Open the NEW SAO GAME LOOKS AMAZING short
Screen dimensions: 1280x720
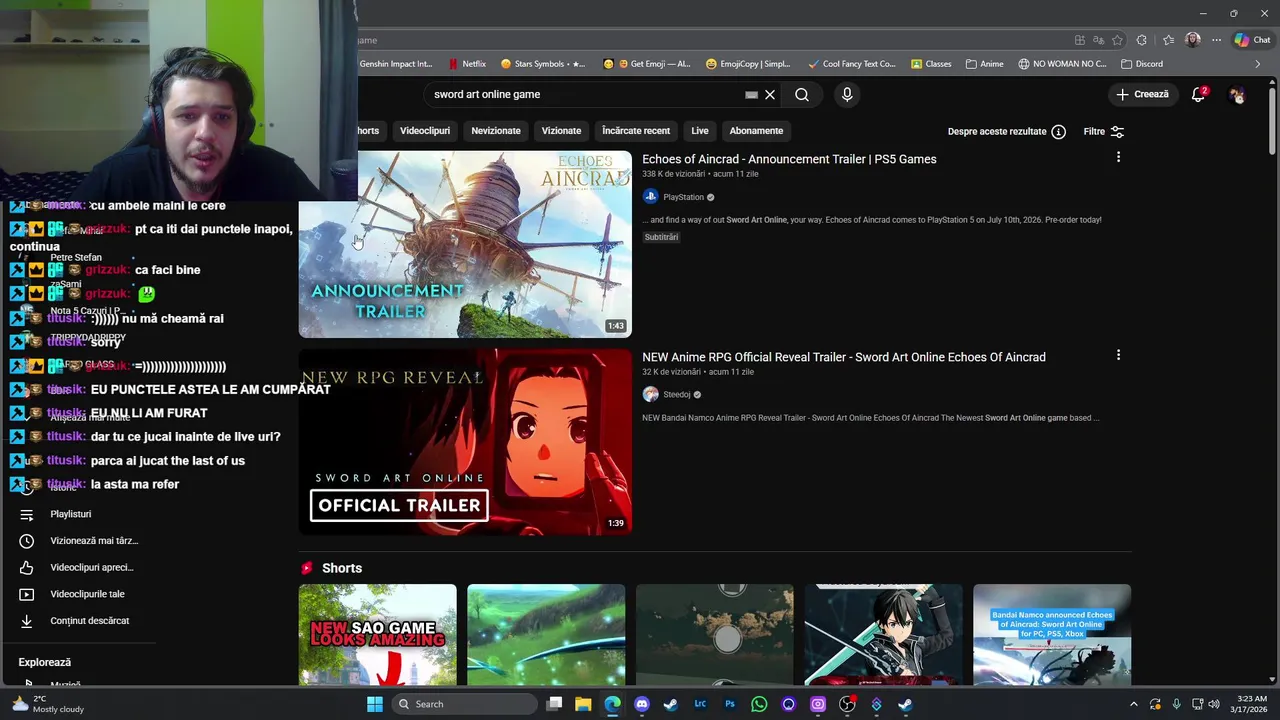tap(377, 635)
